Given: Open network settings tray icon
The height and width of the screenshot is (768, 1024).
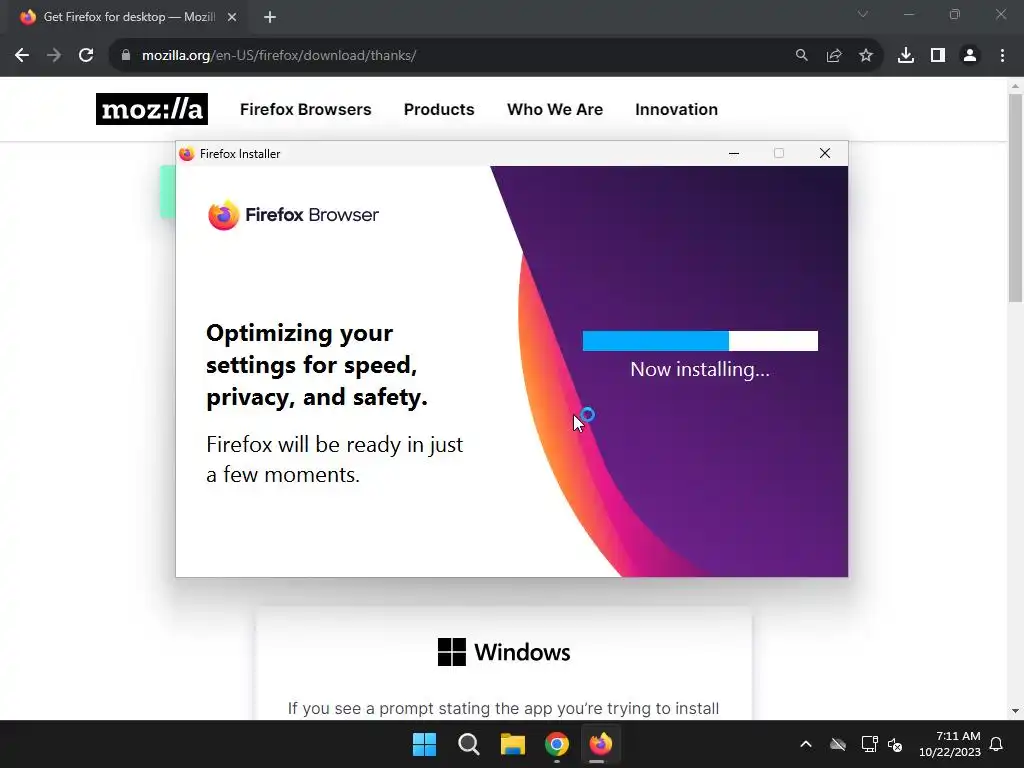Looking at the screenshot, I should pos(869,744).
